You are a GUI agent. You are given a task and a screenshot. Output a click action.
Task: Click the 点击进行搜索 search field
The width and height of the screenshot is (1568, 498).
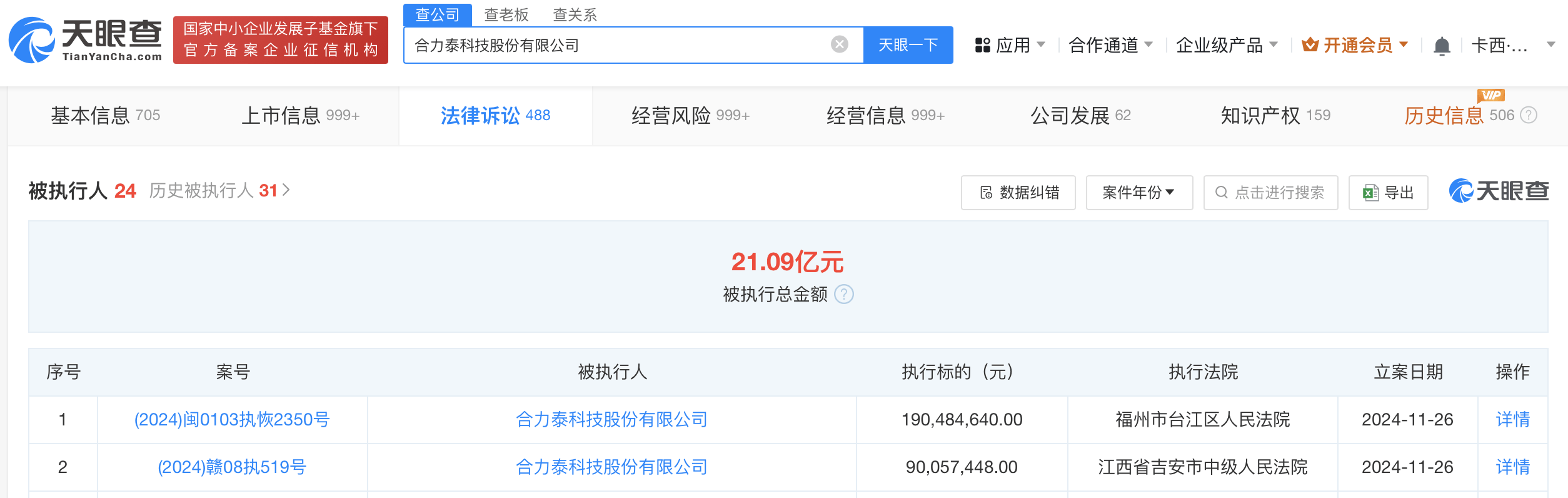click(x=1271, y=193)
